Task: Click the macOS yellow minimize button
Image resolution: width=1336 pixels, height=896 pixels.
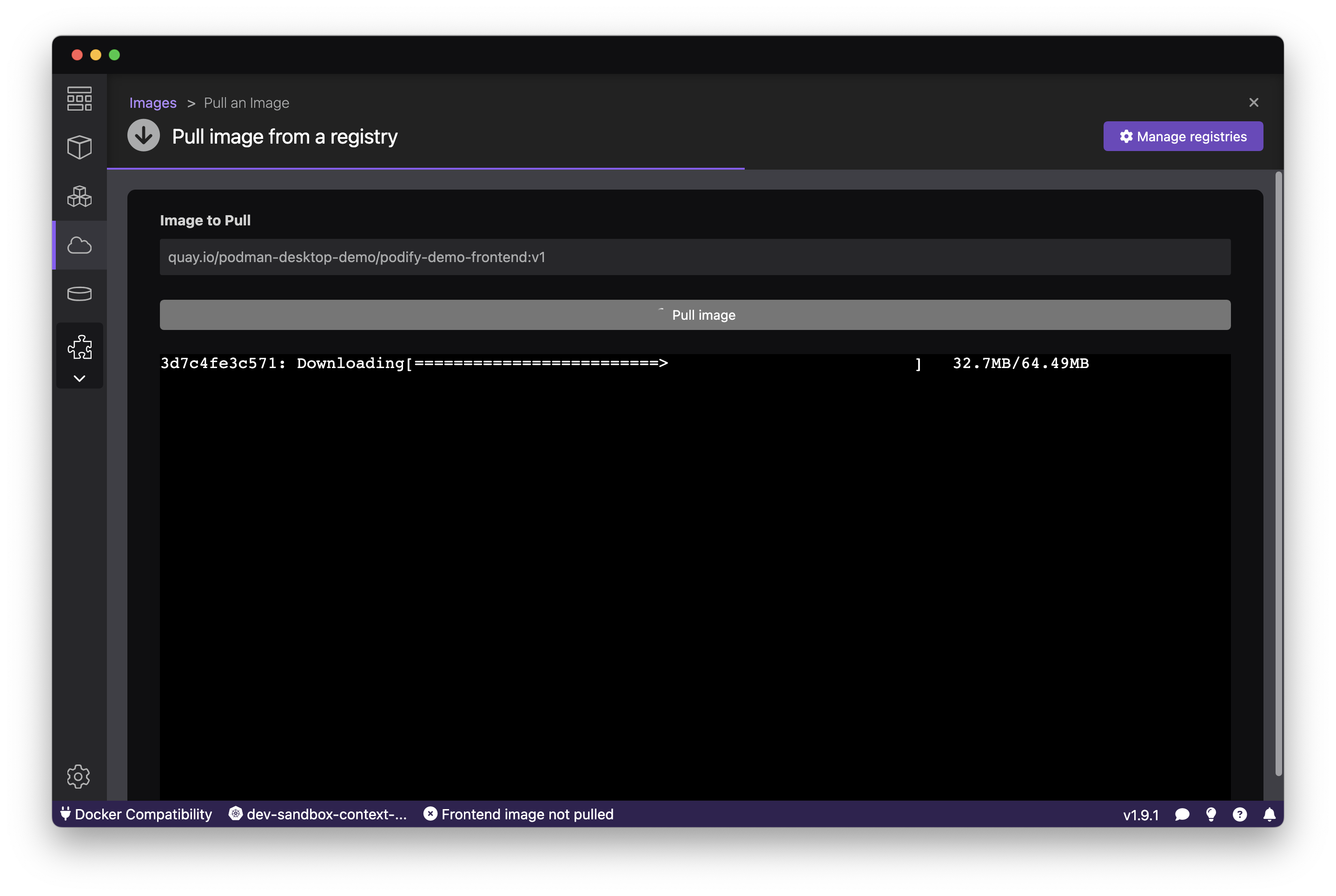Action: pos(96,55)
